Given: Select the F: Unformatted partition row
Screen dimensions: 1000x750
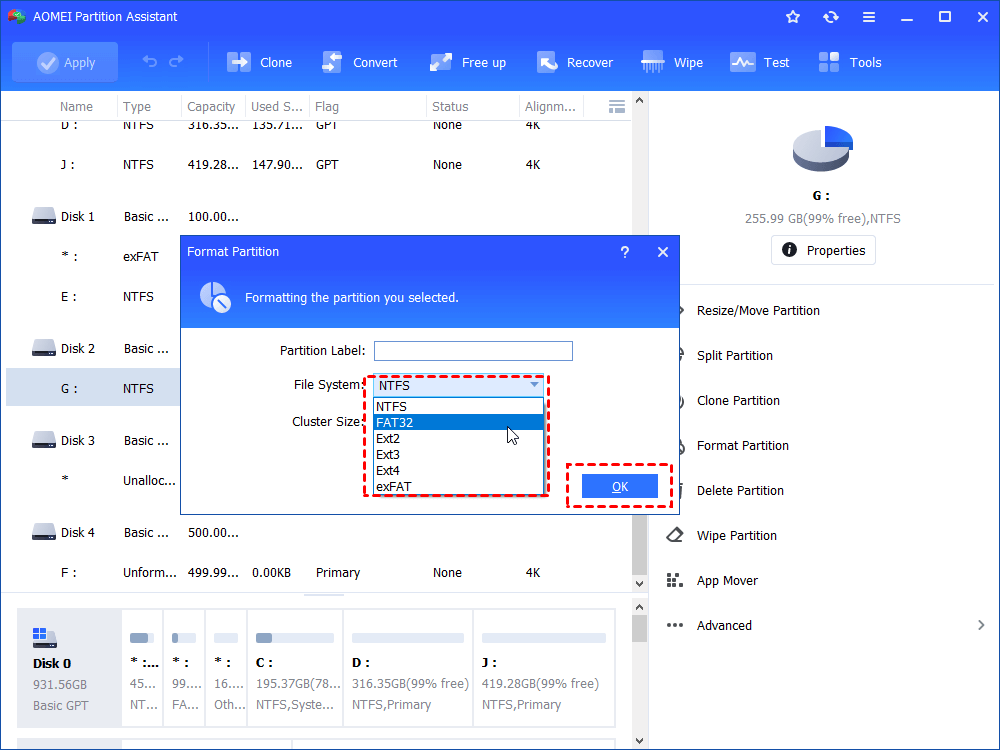Looking at the screenshot, I should tap(316, 572).
